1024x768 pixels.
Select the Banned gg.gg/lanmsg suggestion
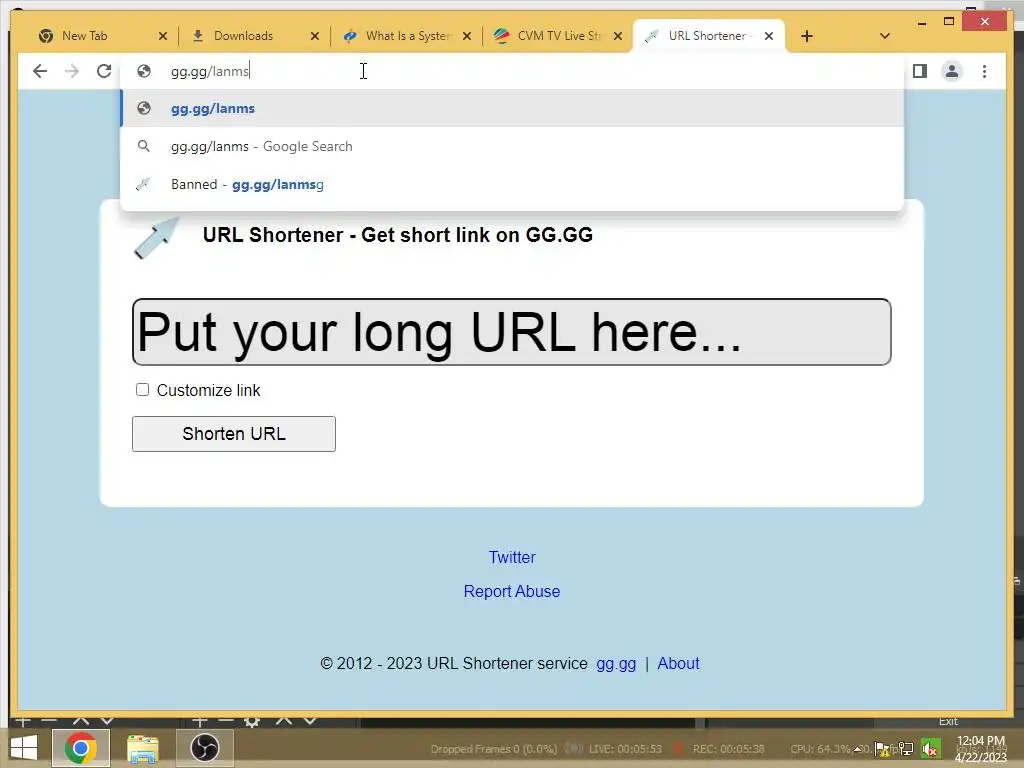coord(512,184)
